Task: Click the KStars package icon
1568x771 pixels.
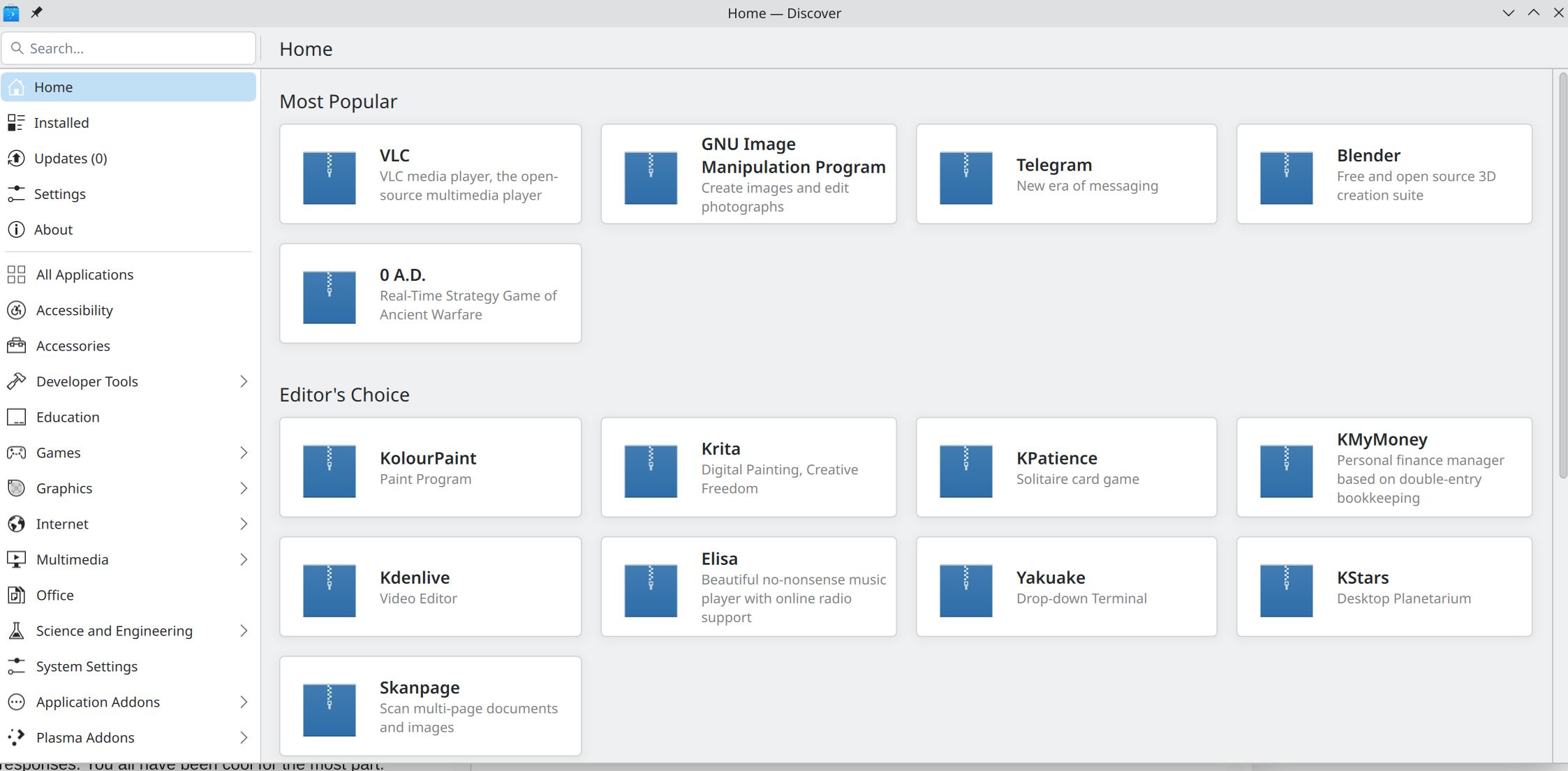Action: tap(1287, 590)
